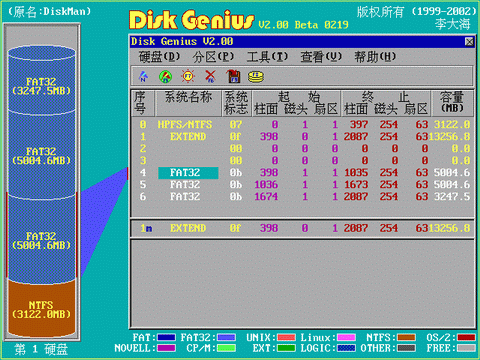This screenshot has width=480, height=360.
Task: Click system flag 07 in row 0
Action: click(236, 125)
